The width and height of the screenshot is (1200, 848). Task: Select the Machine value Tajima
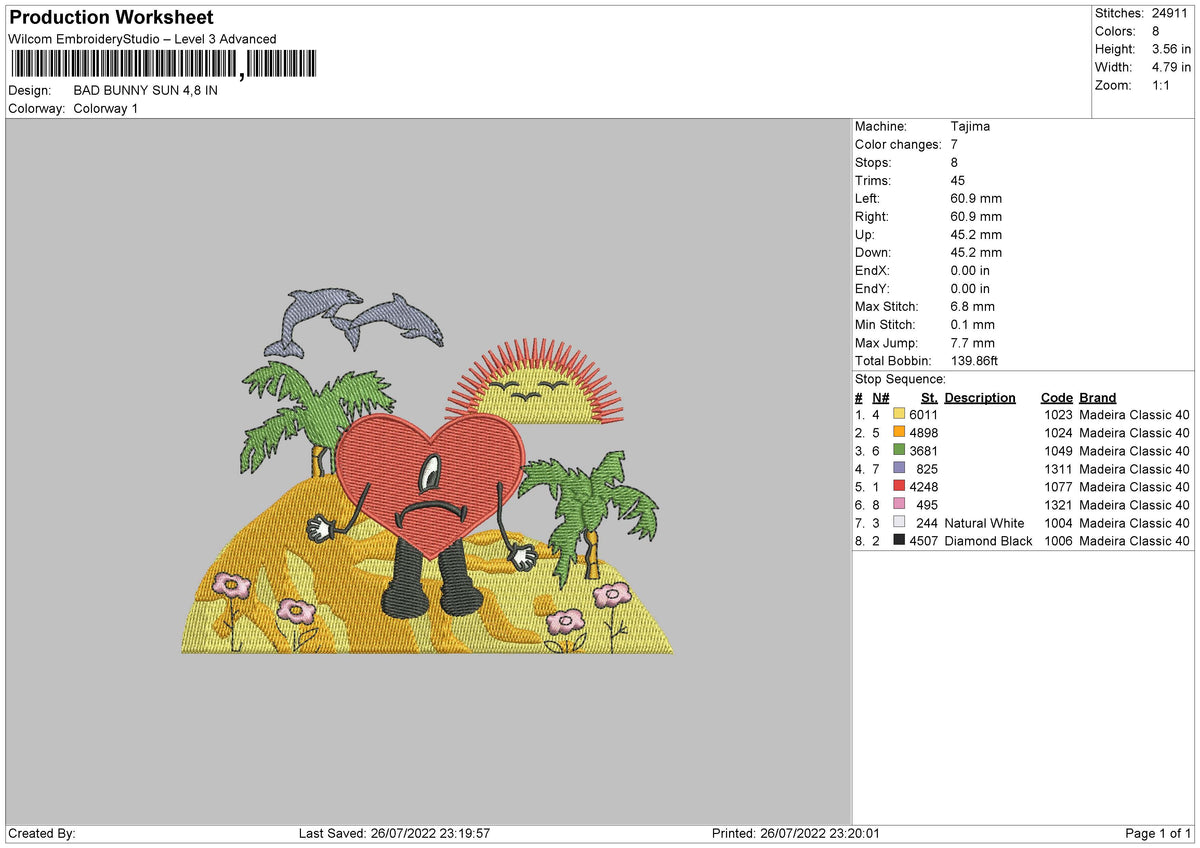point(970,126)
